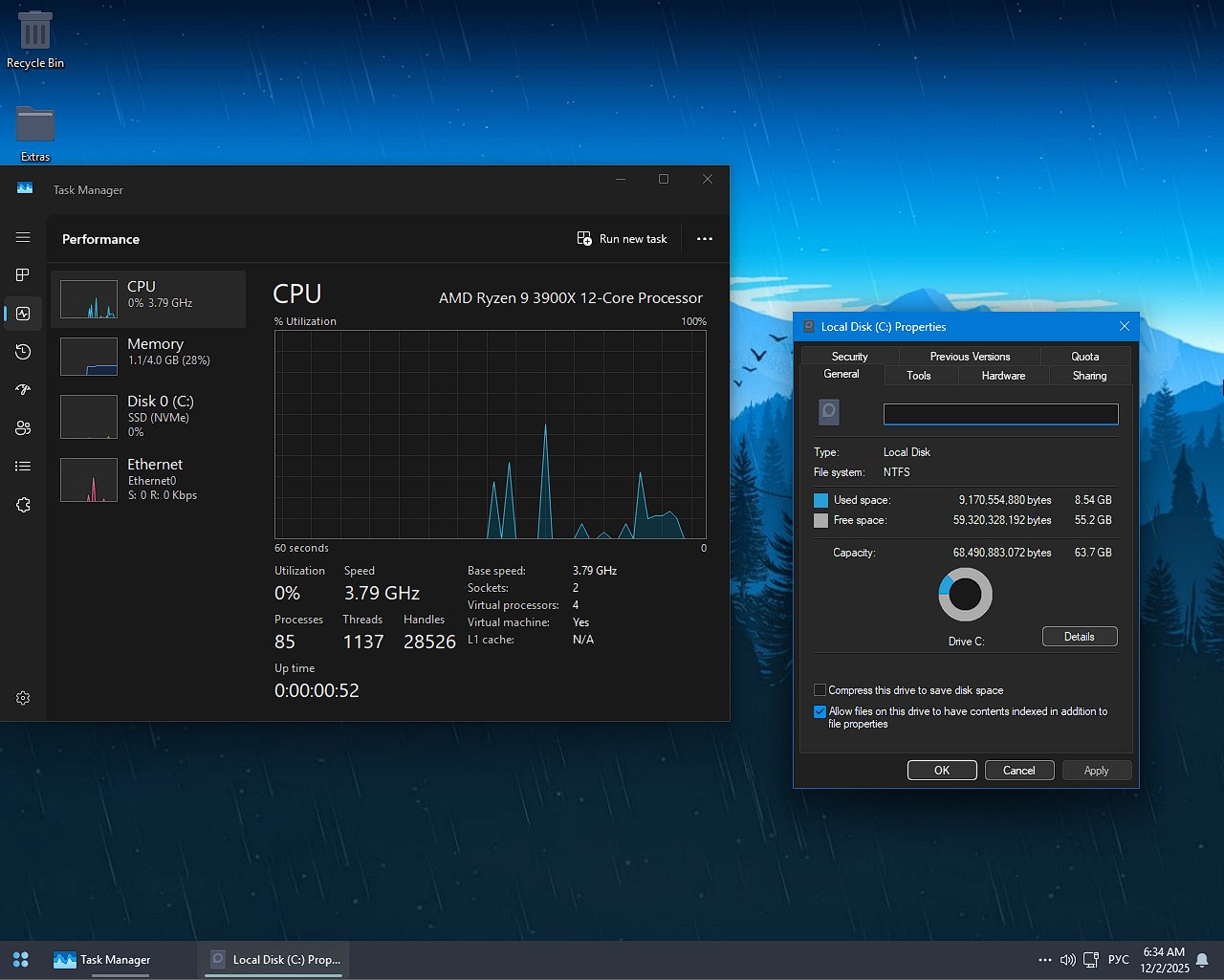Toggle the Task Manager navigation pane
Image resolution: width=1224 pixels, height=980 pixels.
(23, 237)
